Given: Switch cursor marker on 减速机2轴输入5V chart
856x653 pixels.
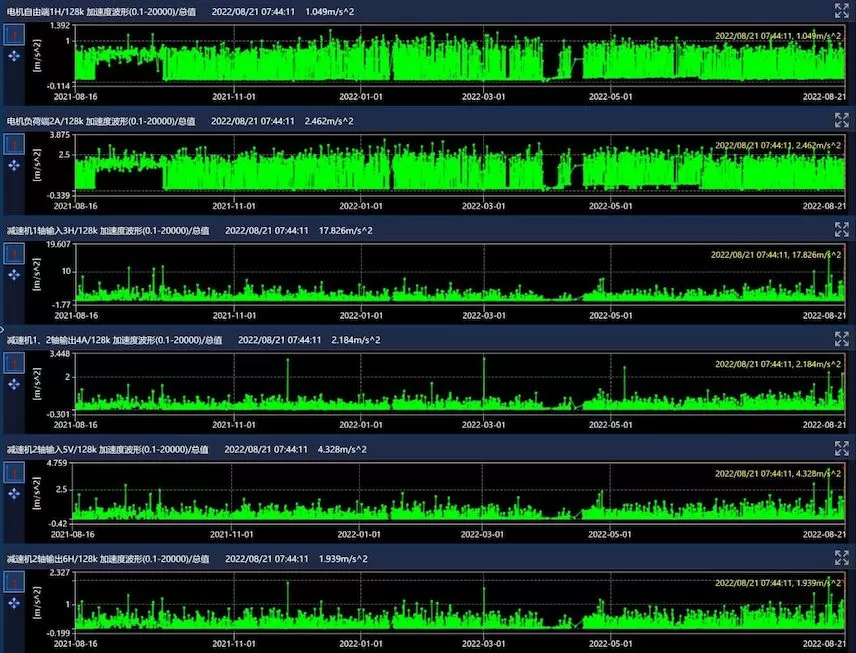Looking at the screenshot, I should [14, 473].
